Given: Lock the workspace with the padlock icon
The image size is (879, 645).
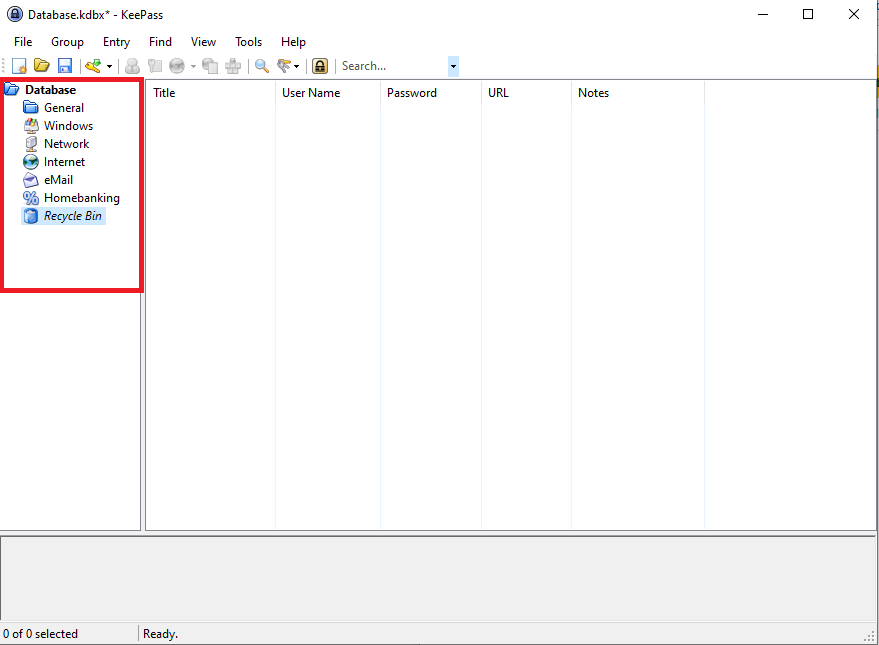Looking at the screenshot, I should point(319,65).
